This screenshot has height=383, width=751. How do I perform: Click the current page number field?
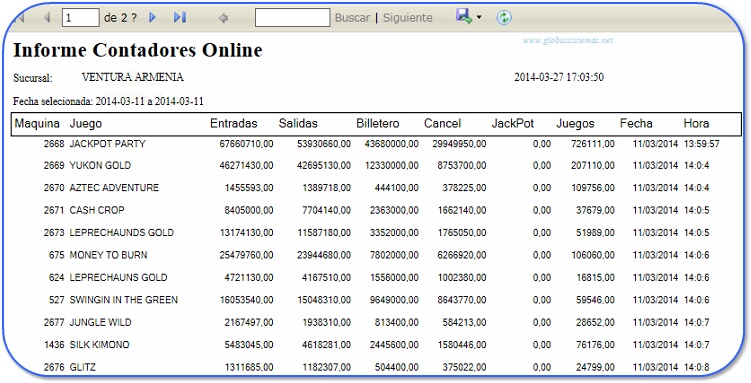click(x=80, y=18)
